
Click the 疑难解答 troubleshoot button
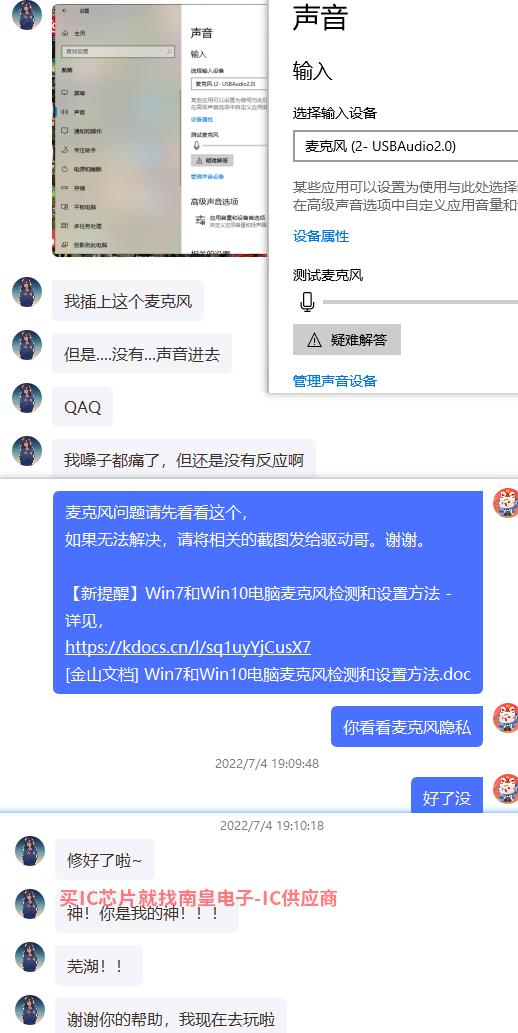coord(347,340)
